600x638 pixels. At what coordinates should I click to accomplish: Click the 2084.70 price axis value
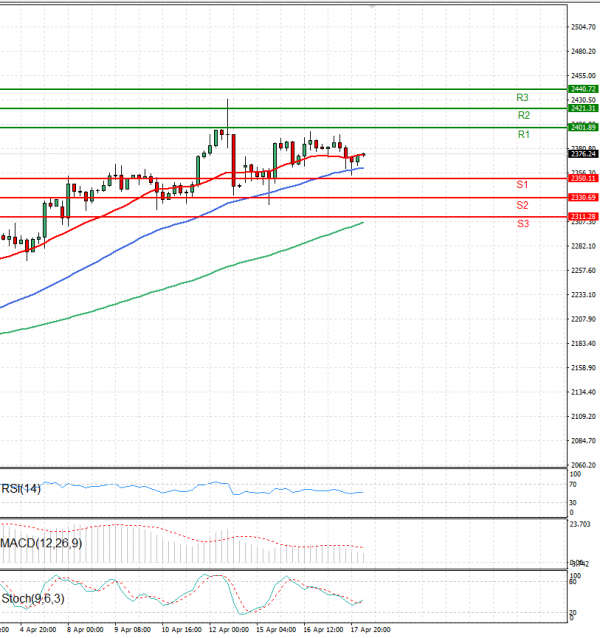[x=583, y=441]
